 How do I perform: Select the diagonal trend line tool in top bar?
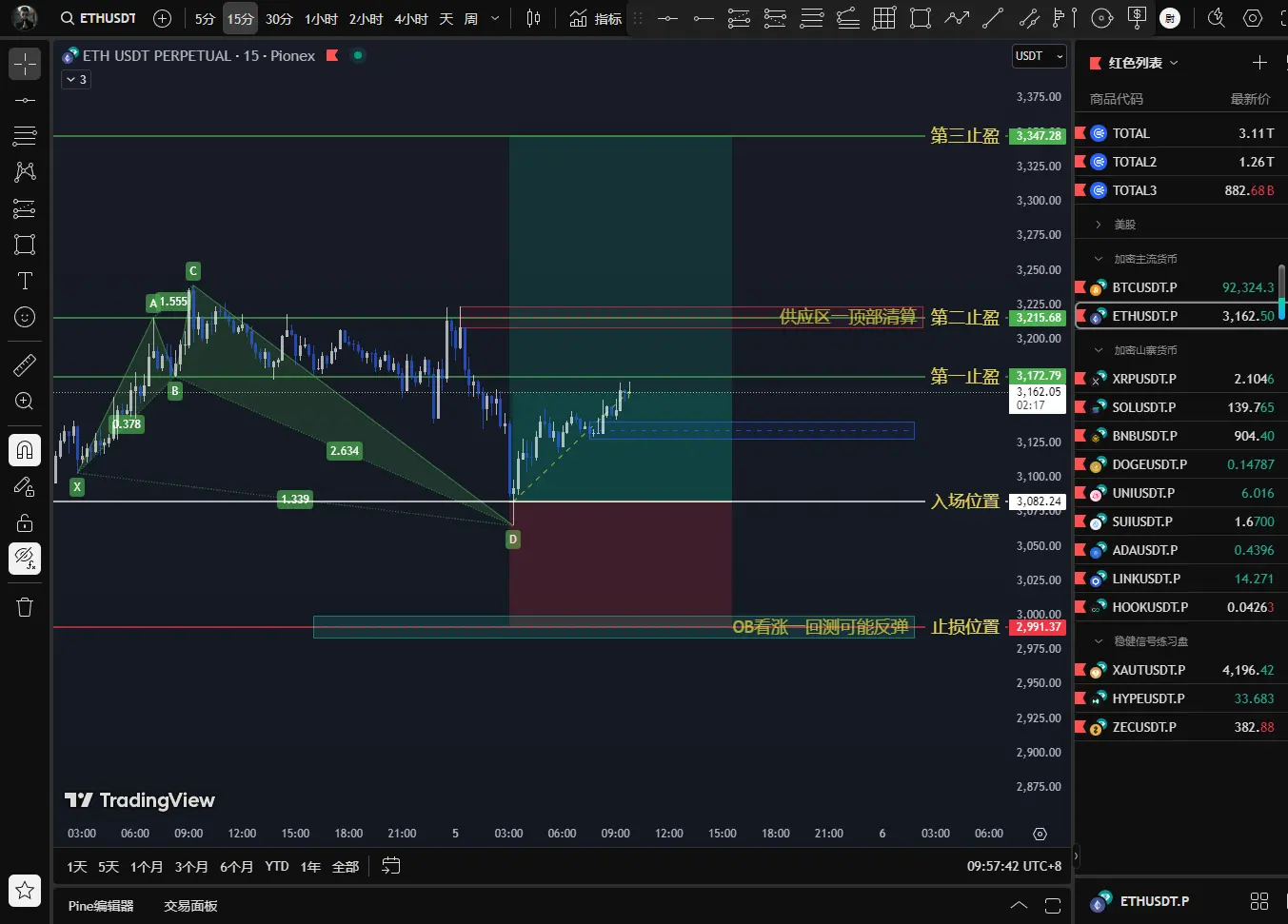[993, 18]
